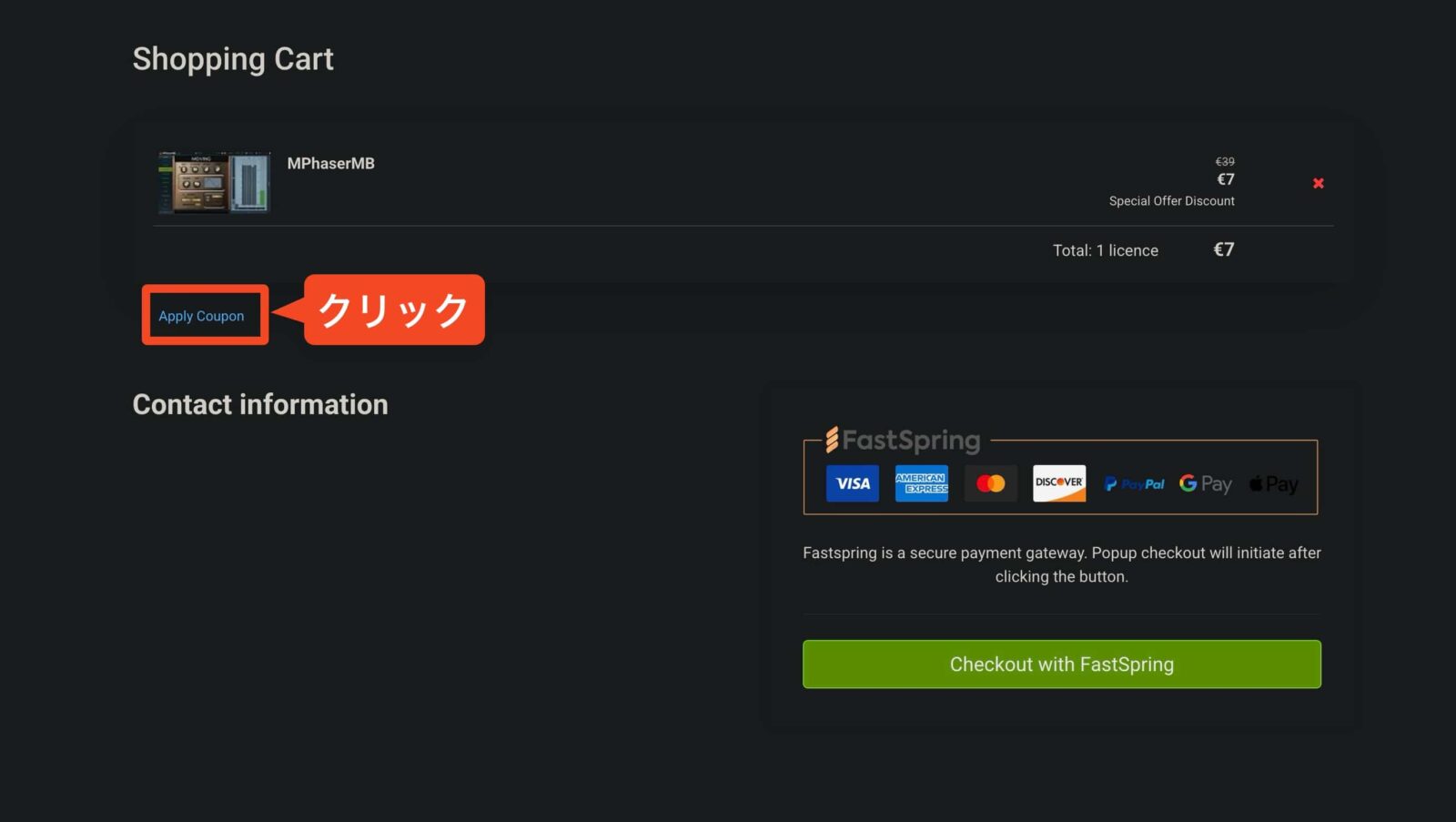Select the Visa card icon
The width and height of the screenshot is (1456, 822).
click(x=852, y=483)
